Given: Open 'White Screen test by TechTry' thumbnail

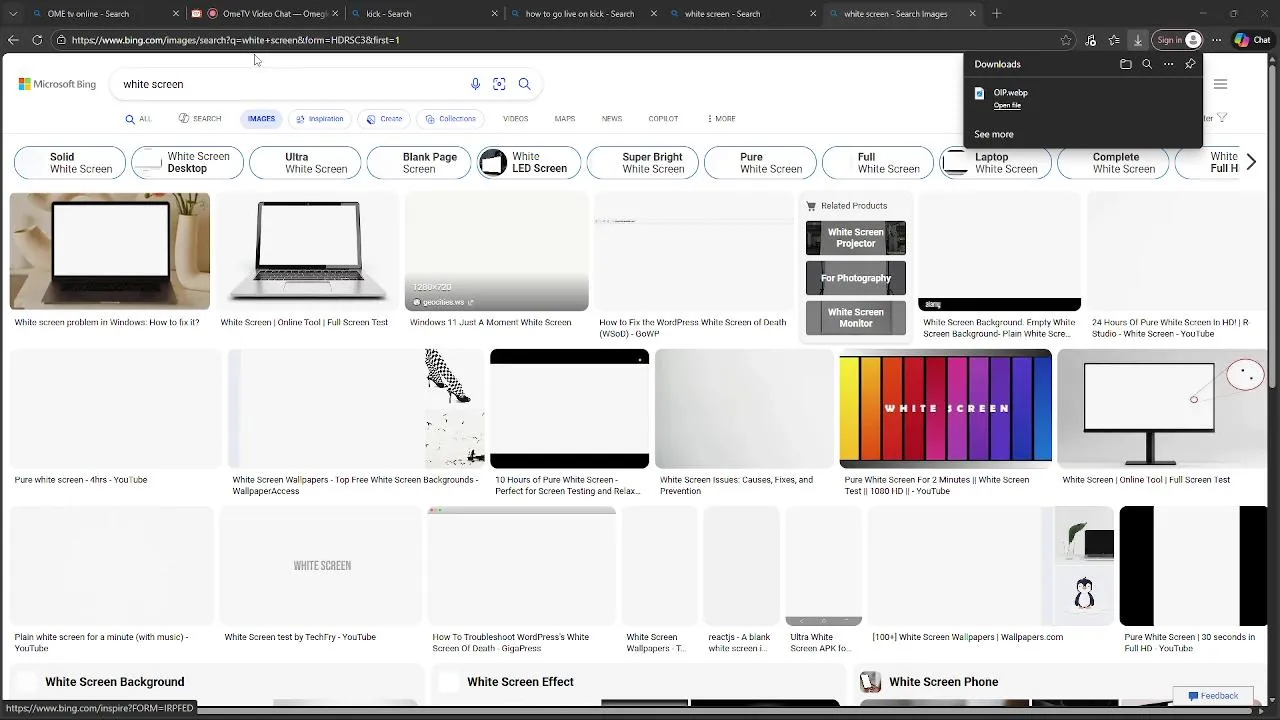Looking at the screenshot, I should [x=320, y=565].
